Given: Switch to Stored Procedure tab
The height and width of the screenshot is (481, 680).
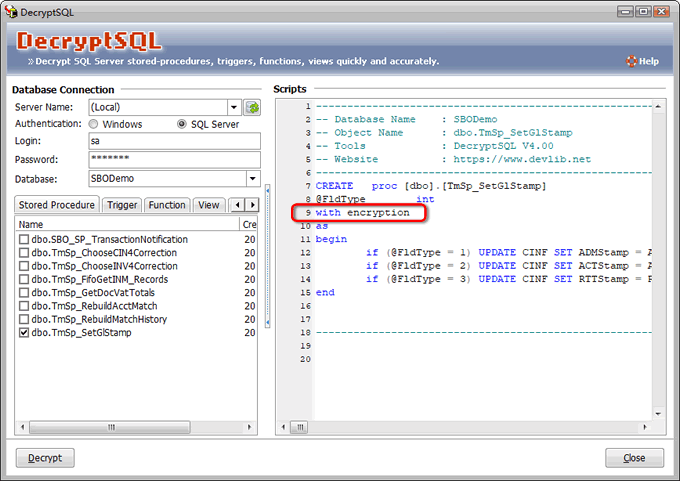Looking at the screenshot, I should pyautogui.click(x=57, y=205).
